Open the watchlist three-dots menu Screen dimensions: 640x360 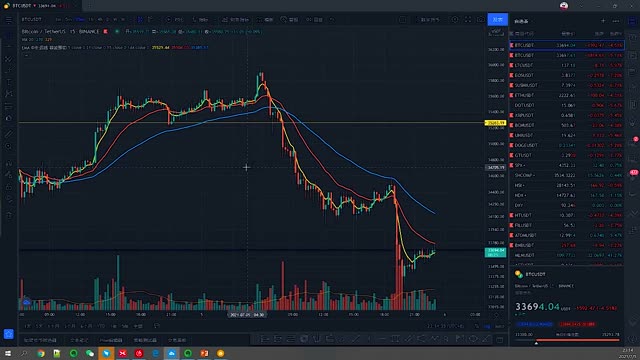click(616, 21)
